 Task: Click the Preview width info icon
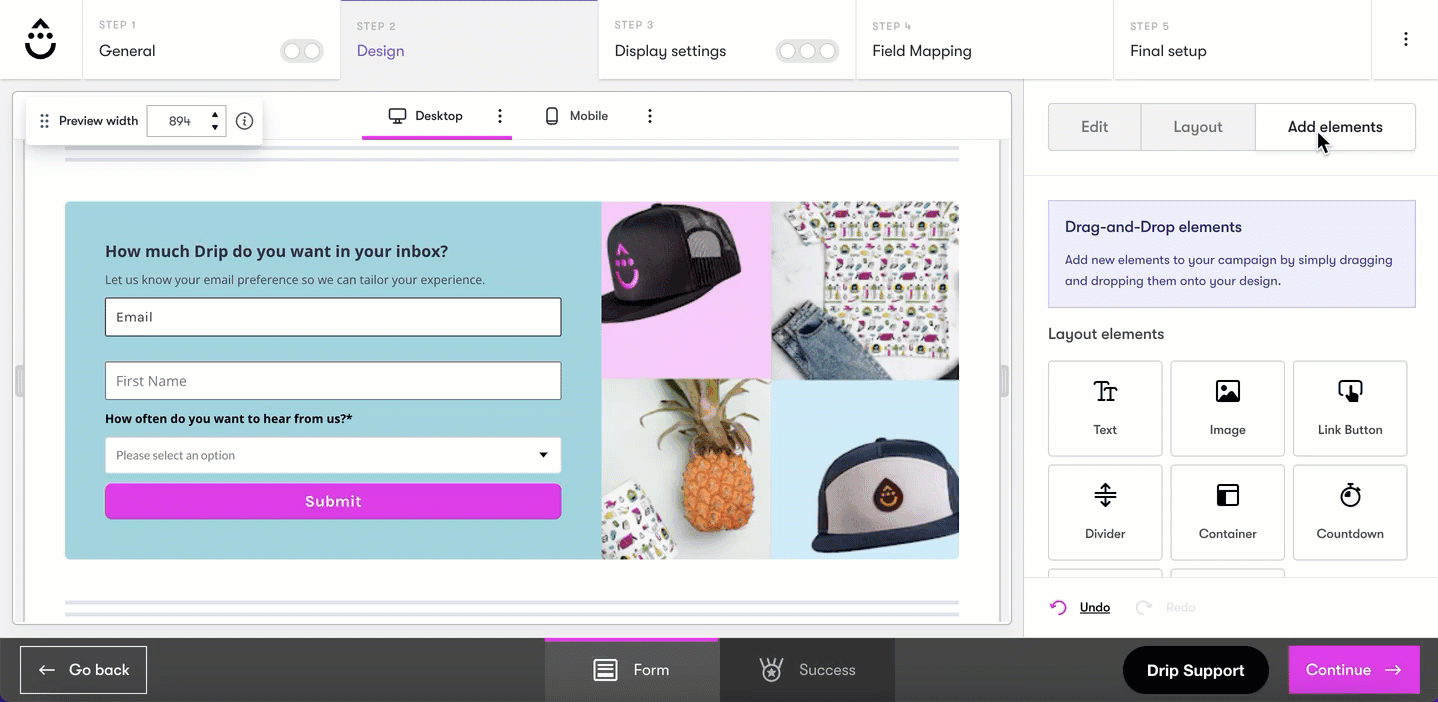coord(244,121)
